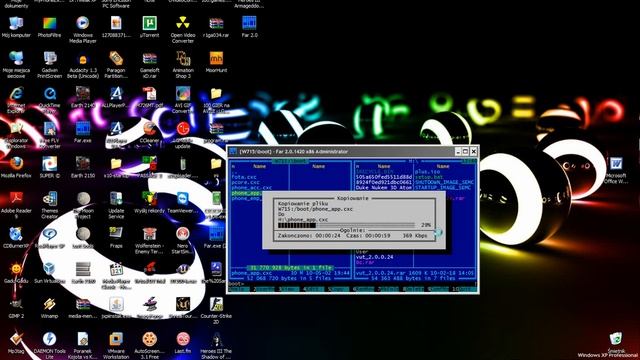Select the Paragon Partition desktop icon
The image size is (640, 360).
[116, 65]
